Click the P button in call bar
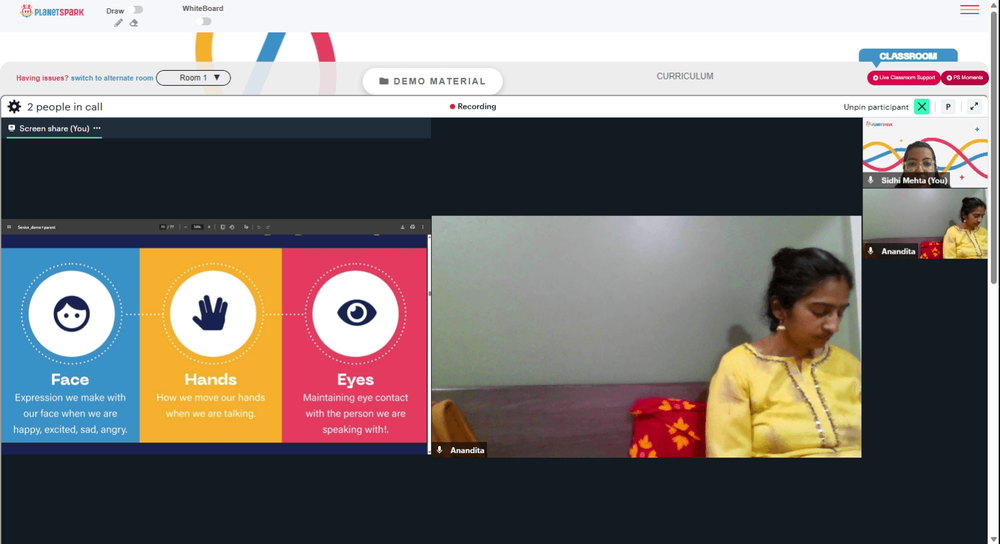Viewport: 1000px width, 544px height. point(948,107)
